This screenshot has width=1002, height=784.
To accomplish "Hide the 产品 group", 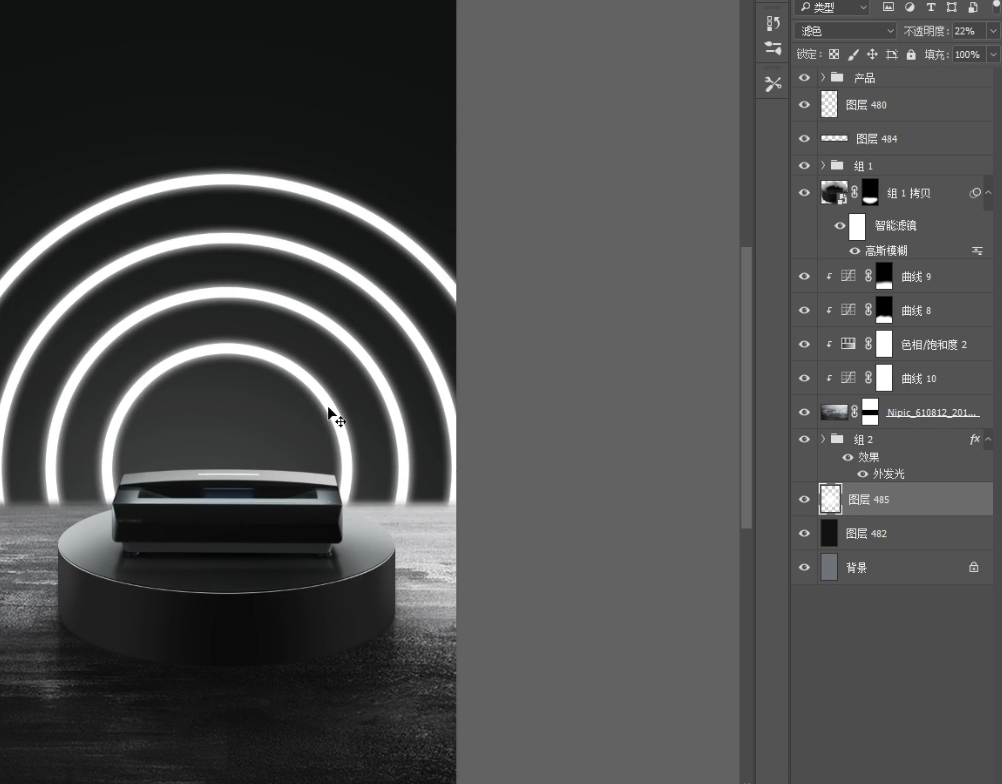I will pyautogui.click(x=805, y=77).
